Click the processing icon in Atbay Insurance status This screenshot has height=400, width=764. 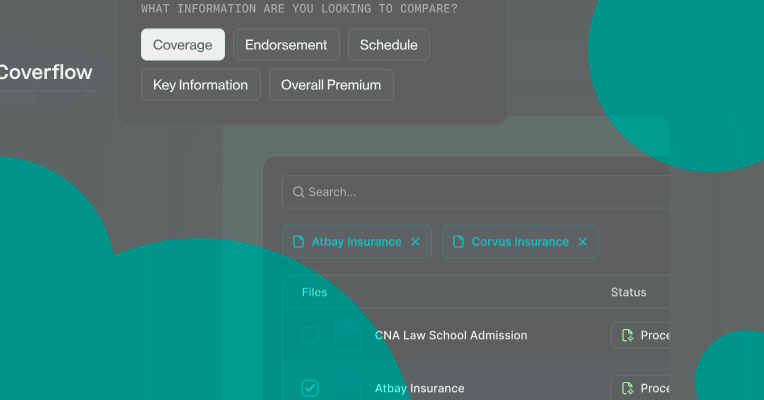tap(628, 388)
